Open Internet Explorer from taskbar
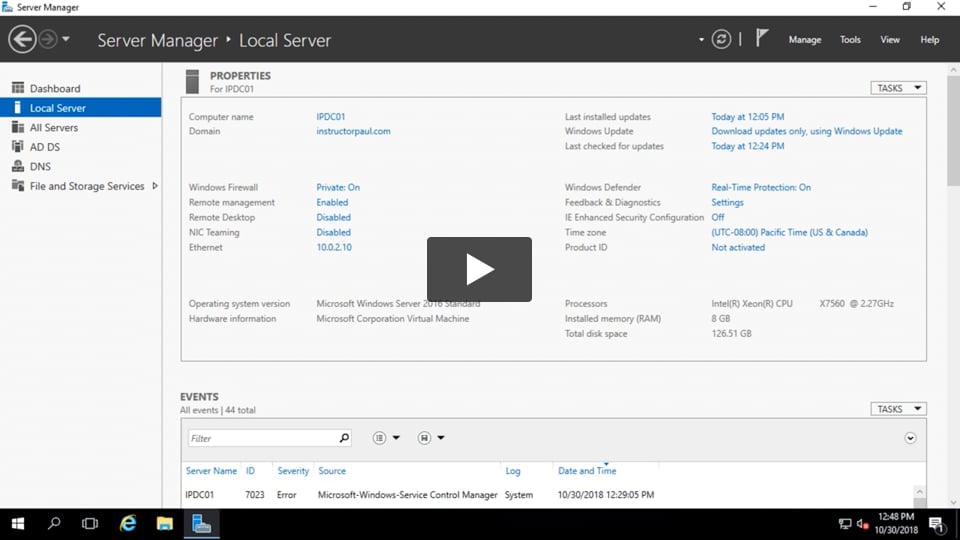The width and height of the screenshot is (960, 540). click(128, 523)
